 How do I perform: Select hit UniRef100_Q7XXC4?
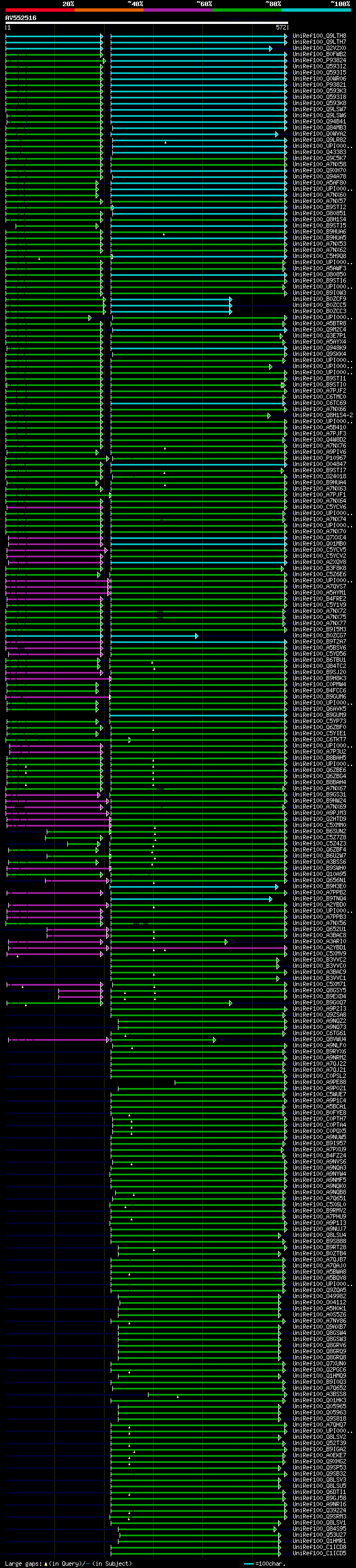point(319,537)
